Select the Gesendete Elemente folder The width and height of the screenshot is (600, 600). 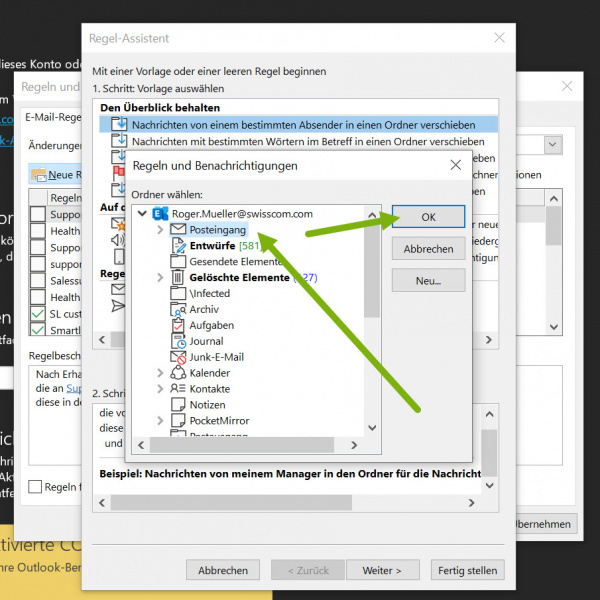coord(235,262)
